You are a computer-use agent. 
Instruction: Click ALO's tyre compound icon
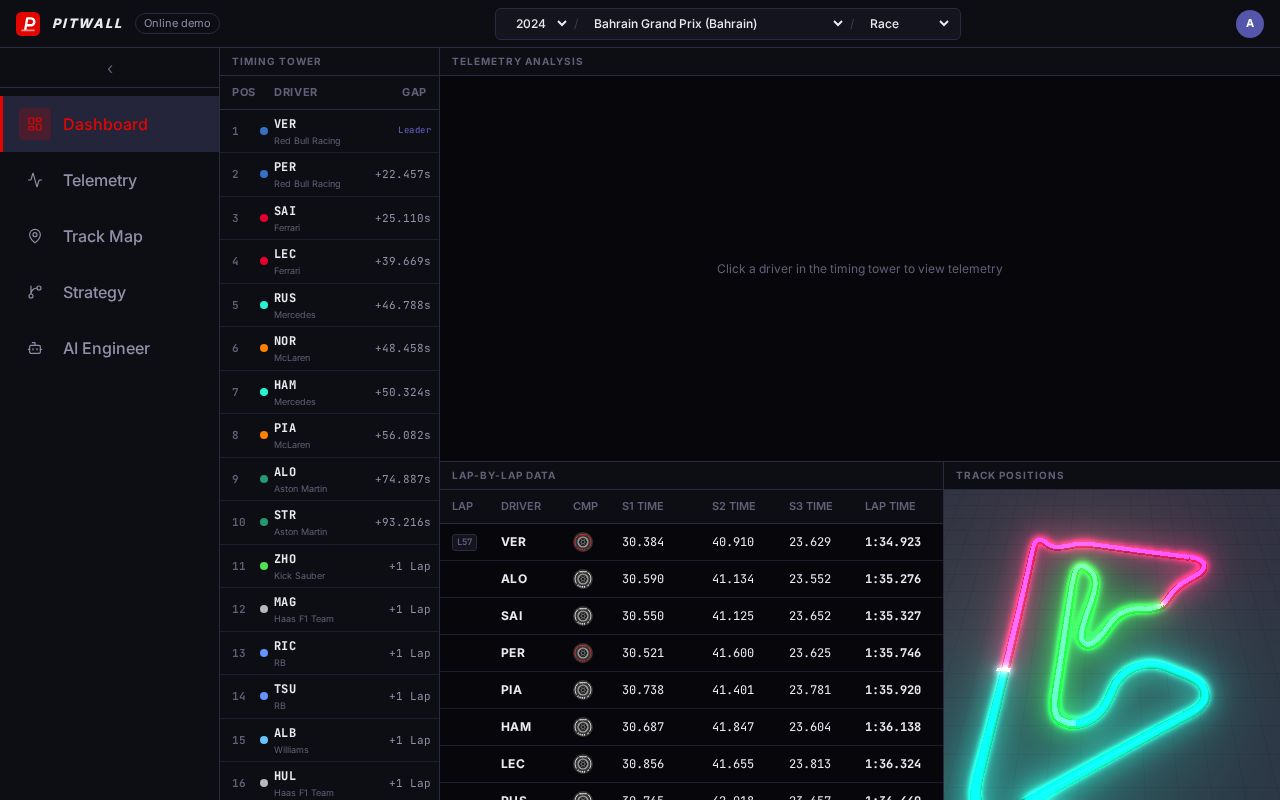583,579
